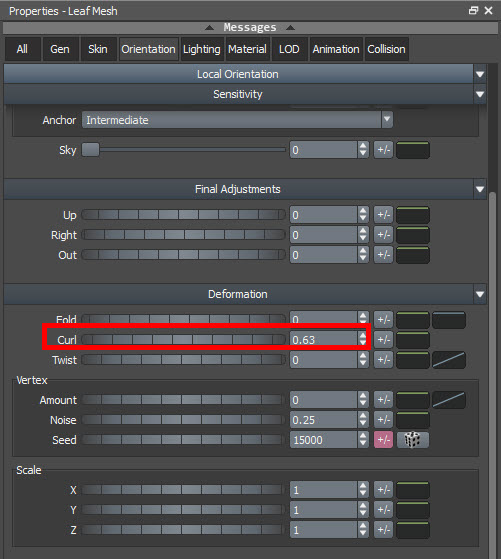The width and height of the screenshot is (501, 559).
Task: Click the Sky slider handle
Action: [91, 150]
